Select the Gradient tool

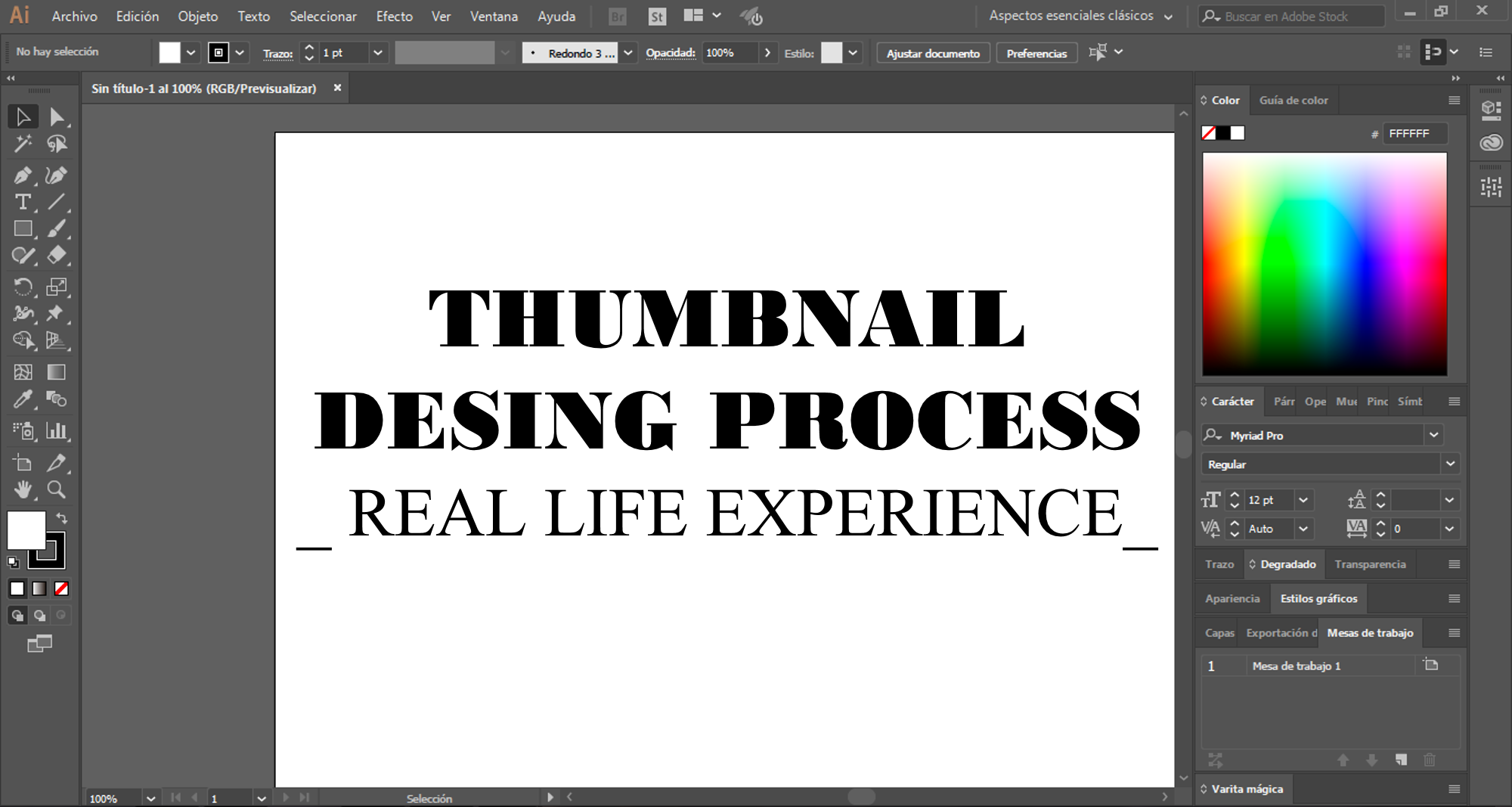[x=57, y=372]
